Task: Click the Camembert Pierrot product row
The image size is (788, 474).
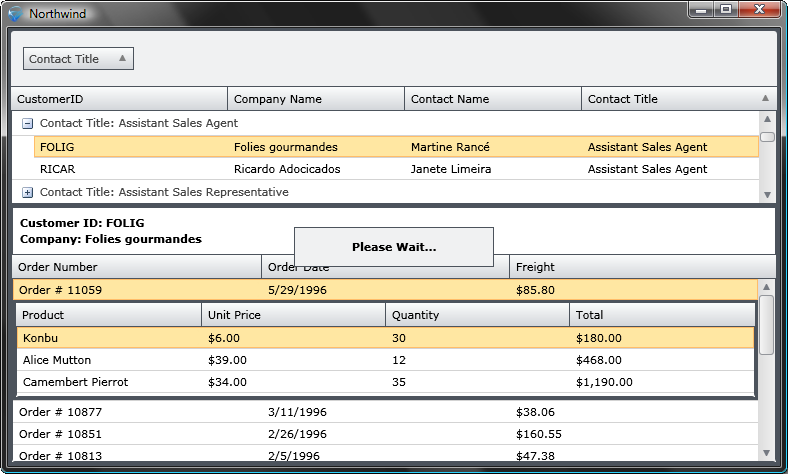Action: pyautogui.click(x=385, y=382)
